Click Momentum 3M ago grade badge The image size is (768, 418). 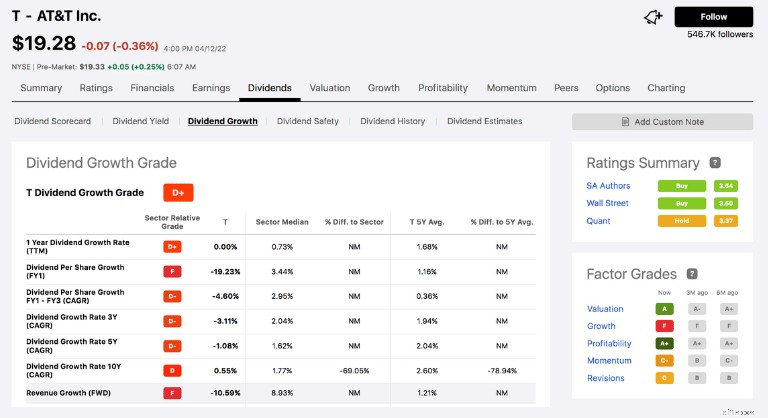(697, 361)
